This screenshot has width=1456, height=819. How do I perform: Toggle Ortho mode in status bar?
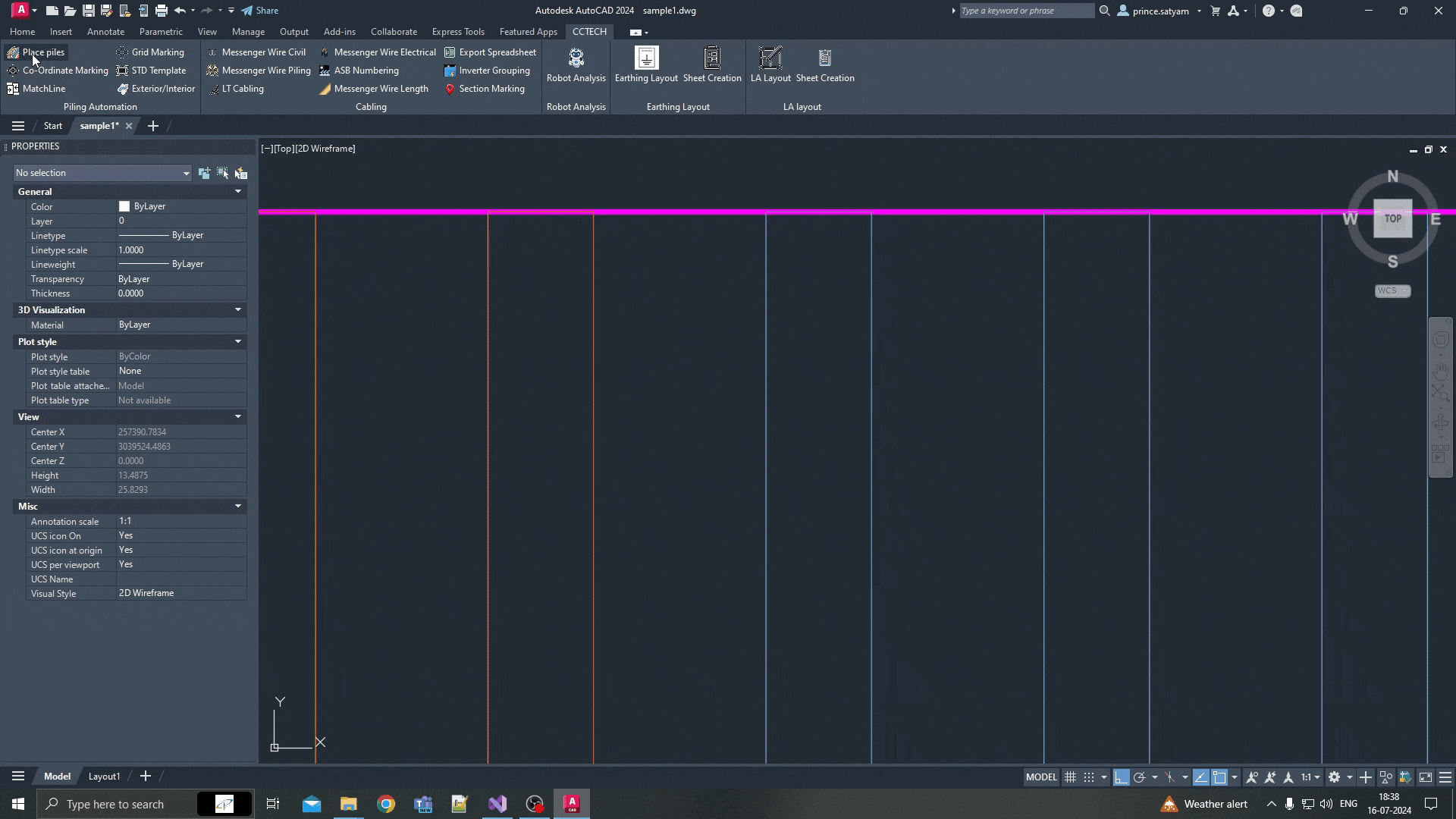[x=1121, y=777]
